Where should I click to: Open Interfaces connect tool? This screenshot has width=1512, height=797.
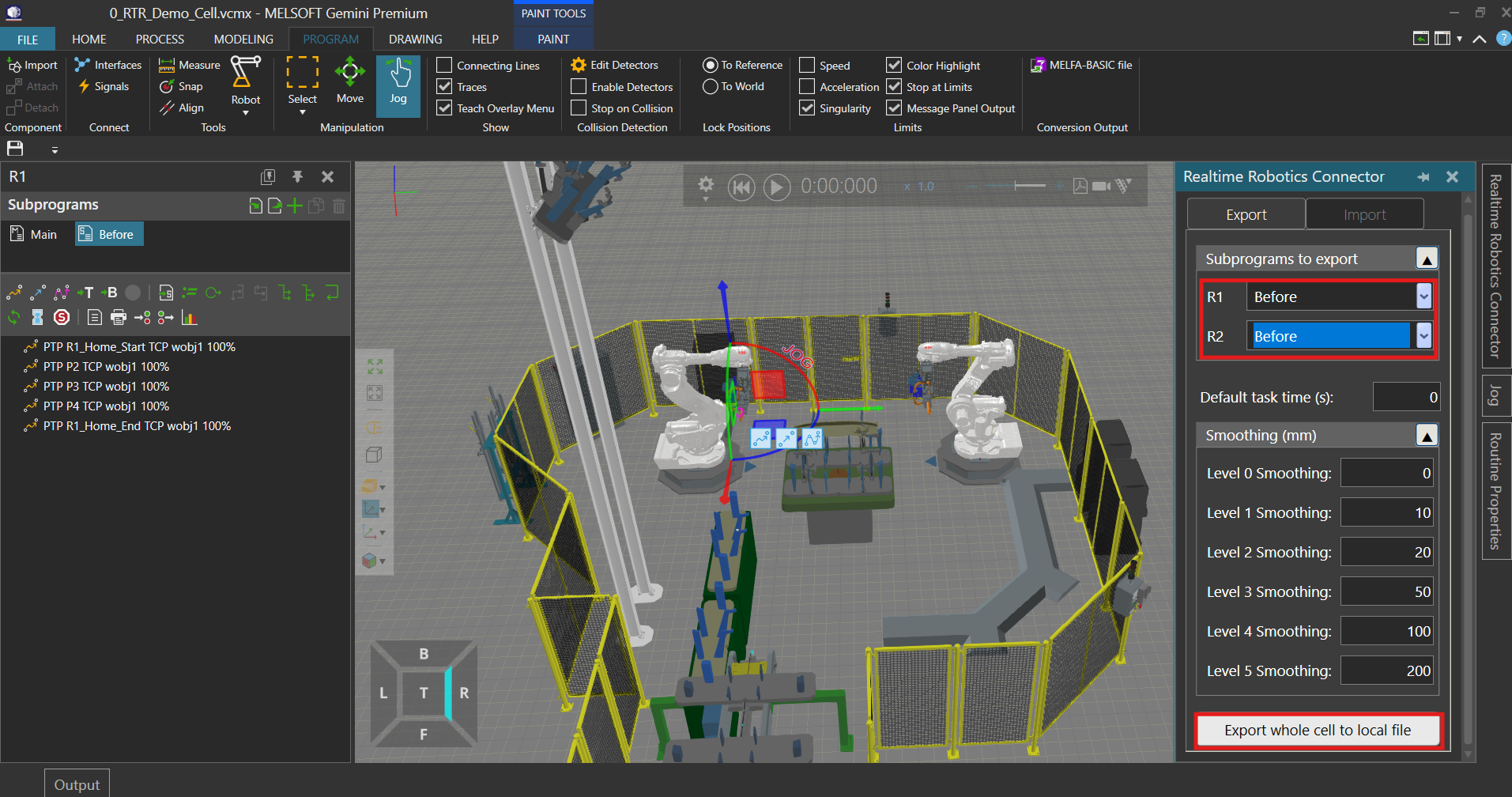tap(108, 65)
